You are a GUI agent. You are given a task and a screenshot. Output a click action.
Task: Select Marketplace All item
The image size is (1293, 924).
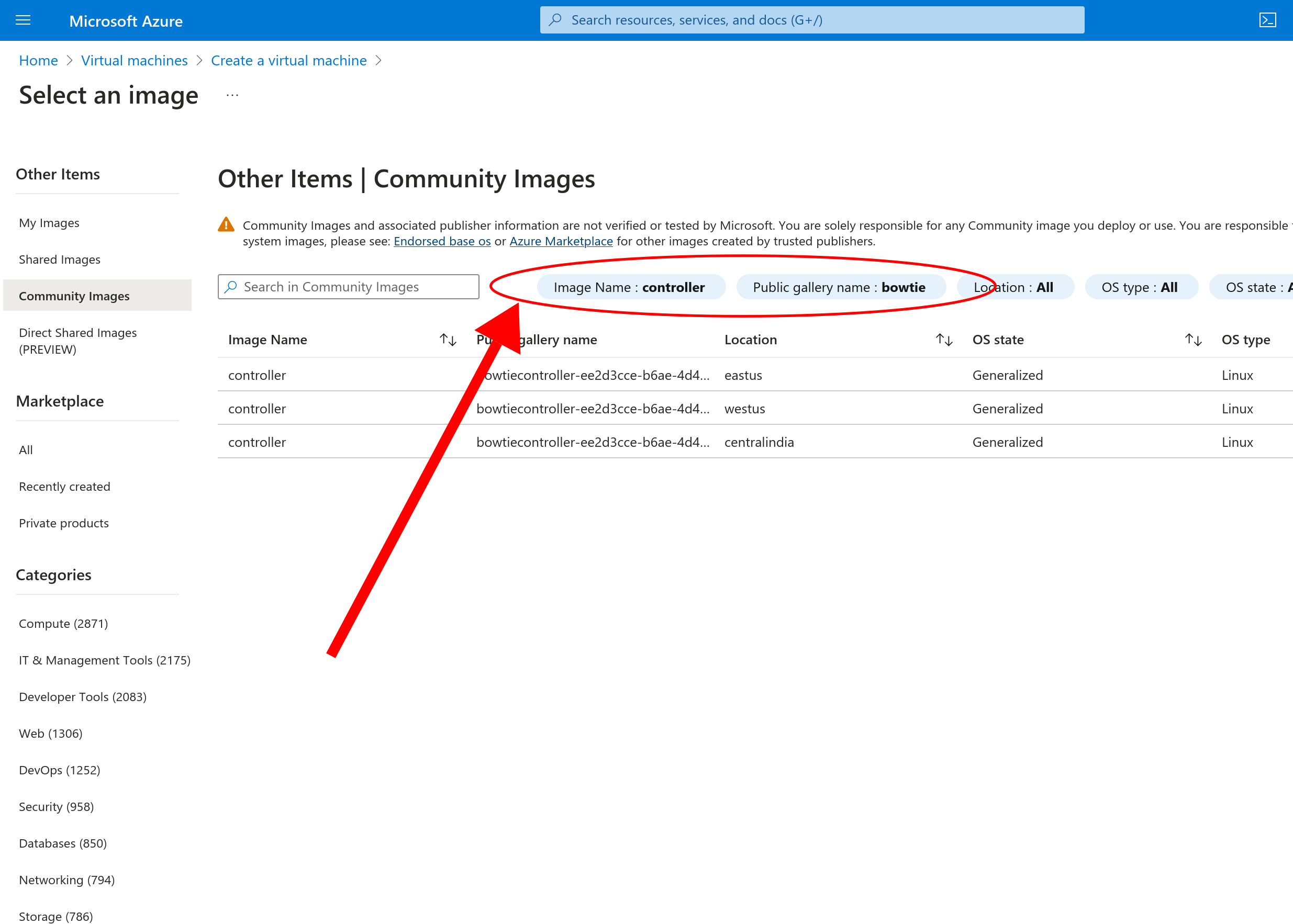pyautogui.click(x=26, y=450)
